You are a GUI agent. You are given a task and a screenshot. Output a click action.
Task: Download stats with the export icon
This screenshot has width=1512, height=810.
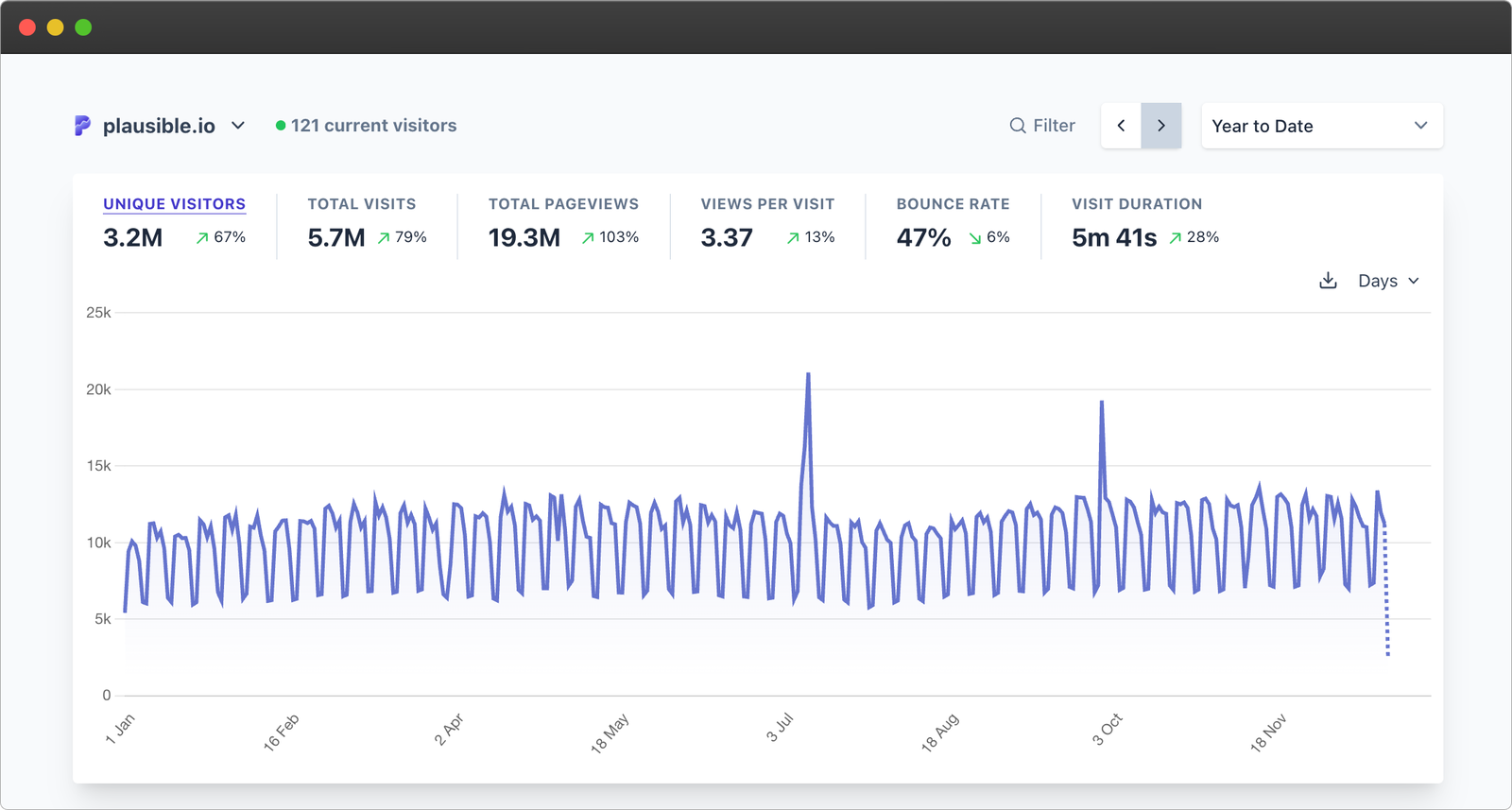[1328, 281]
